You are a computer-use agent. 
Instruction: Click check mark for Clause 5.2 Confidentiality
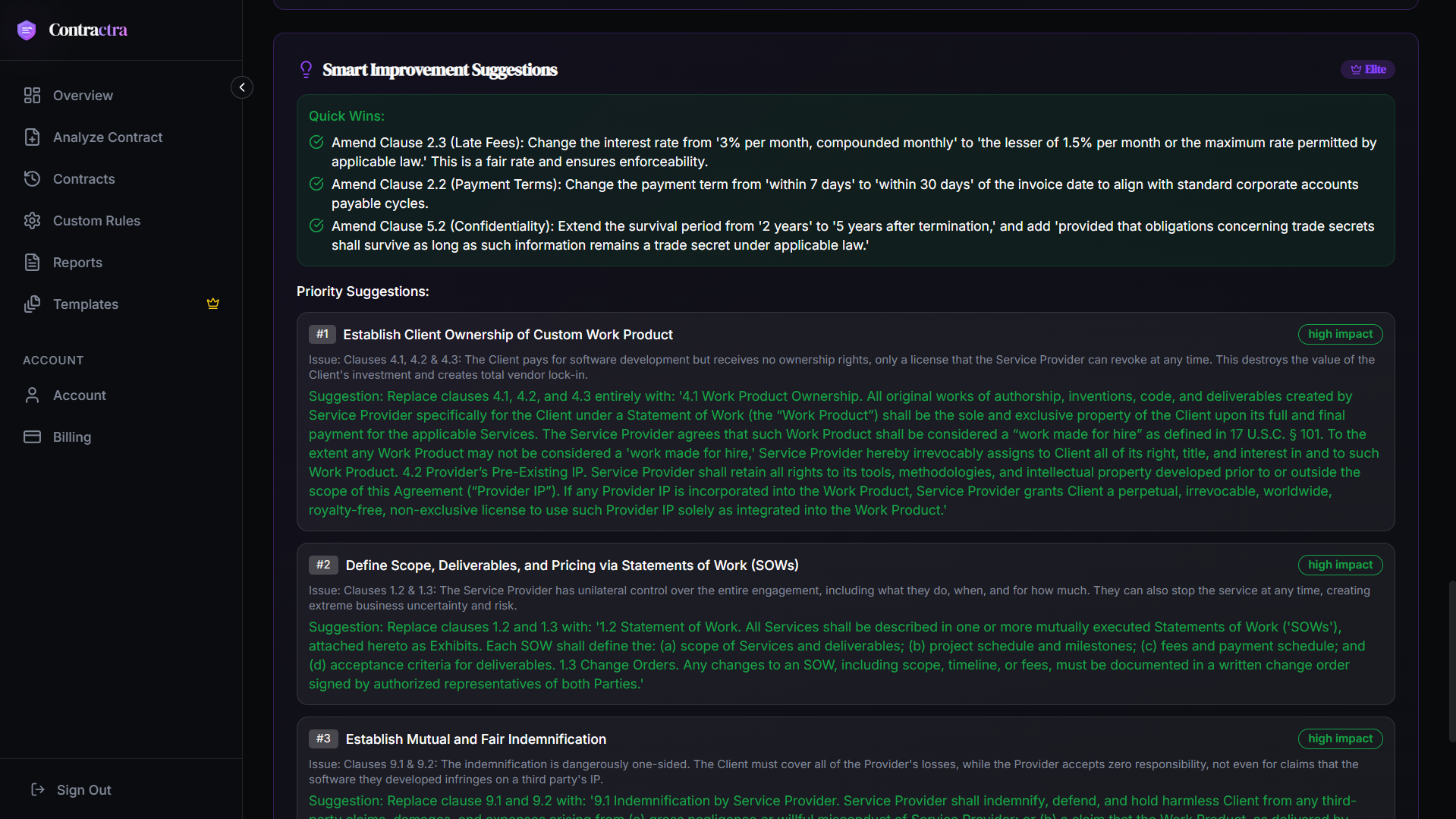click(x=316, y=225)
